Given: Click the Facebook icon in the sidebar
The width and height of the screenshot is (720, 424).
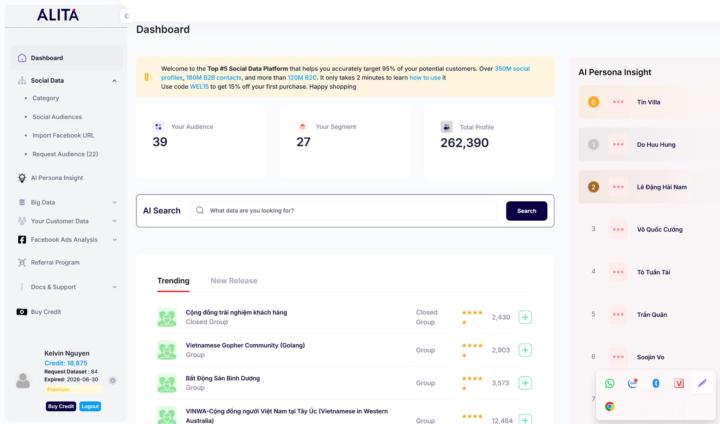Looking at the screenshot, I should click(x=22, y=240).
